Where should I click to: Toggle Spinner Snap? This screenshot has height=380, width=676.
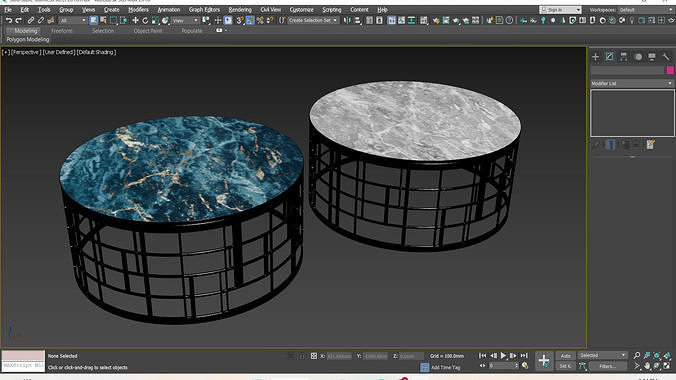pyautogui.click(x=270, y=20)
